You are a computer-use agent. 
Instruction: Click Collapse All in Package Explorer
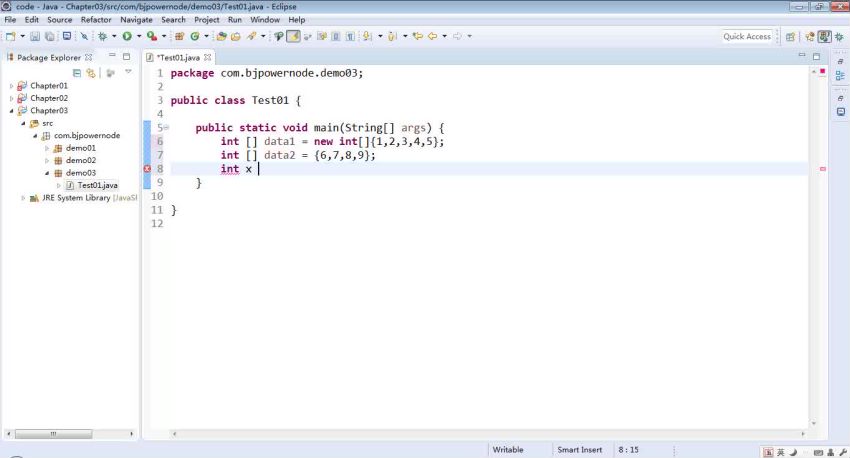click(77, 72)
